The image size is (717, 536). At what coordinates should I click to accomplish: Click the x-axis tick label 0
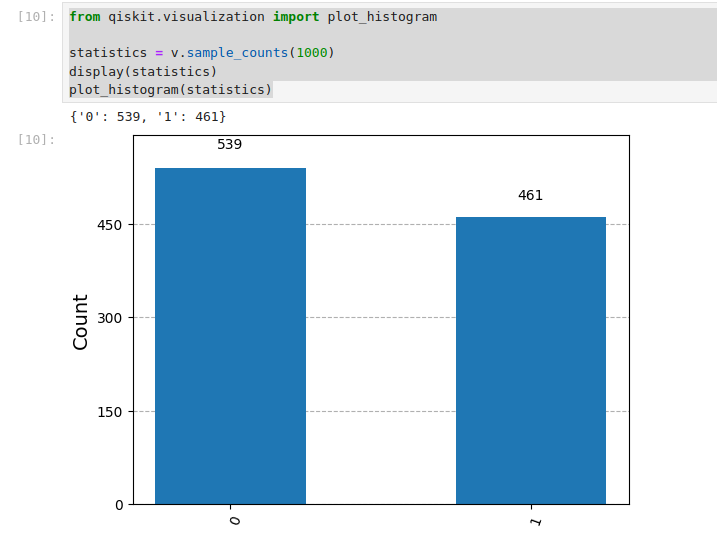(235, 521)
